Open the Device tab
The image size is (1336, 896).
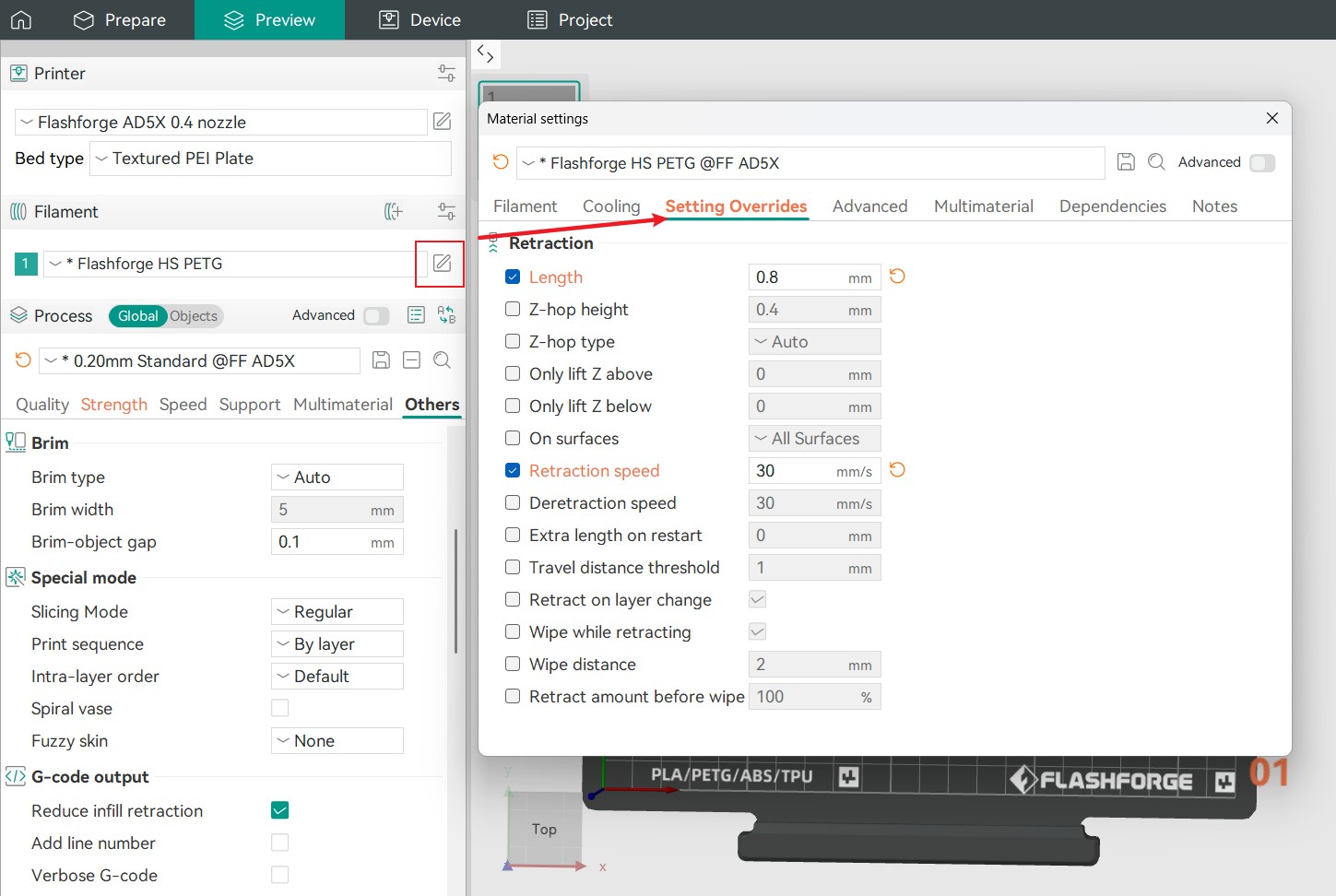click(420, 19)
